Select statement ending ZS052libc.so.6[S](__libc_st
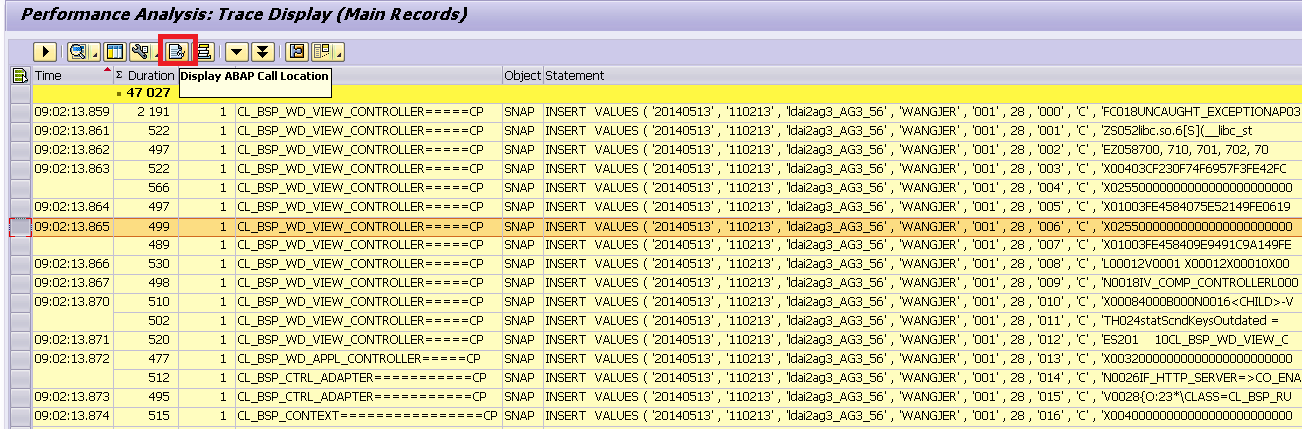The width and height of the screenshot is (1302, 429). [x=922, y=130]
